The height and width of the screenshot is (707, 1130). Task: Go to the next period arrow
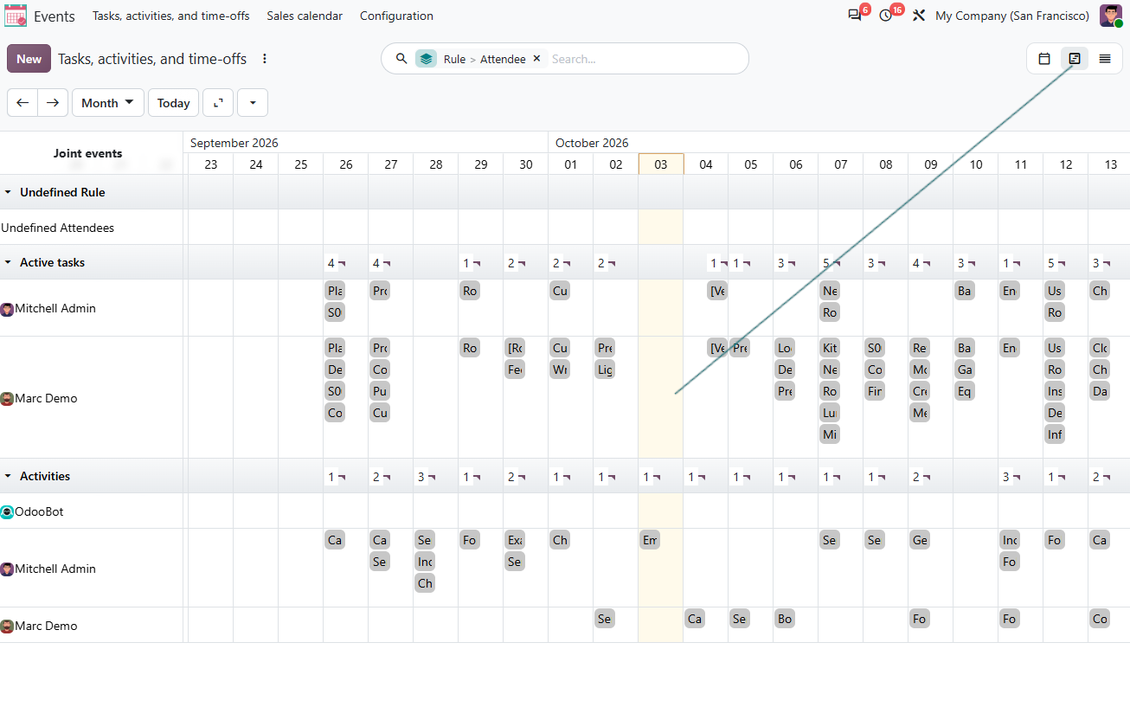[x=53, y=102]
